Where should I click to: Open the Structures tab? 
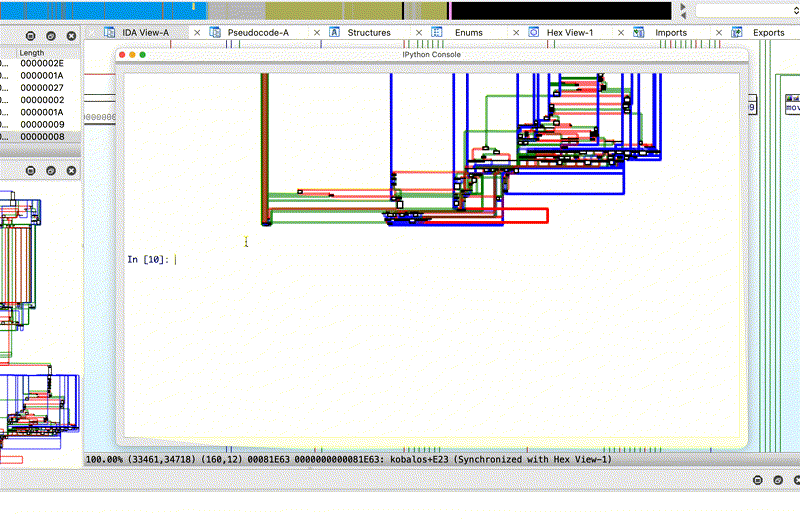pyautogui.click(x=368, y=32)
